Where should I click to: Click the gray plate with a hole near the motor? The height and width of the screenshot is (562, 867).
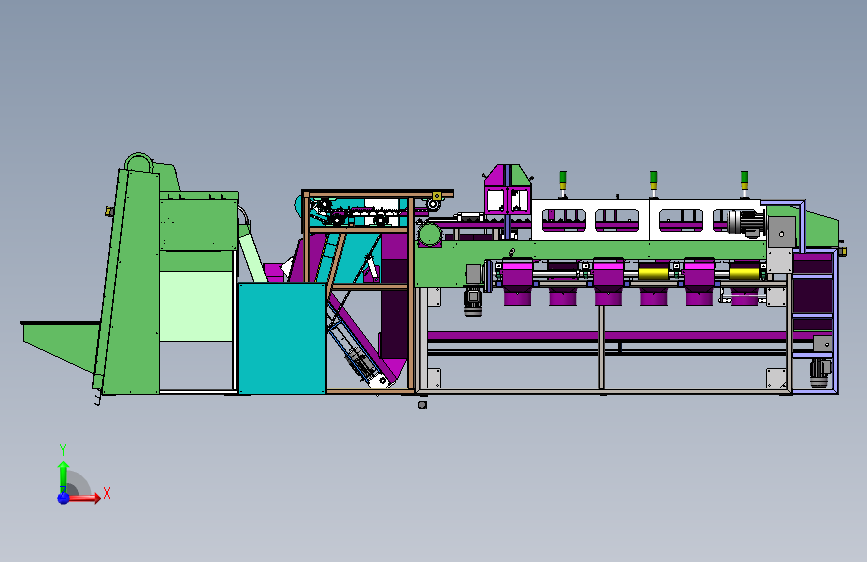coord(781,233)
